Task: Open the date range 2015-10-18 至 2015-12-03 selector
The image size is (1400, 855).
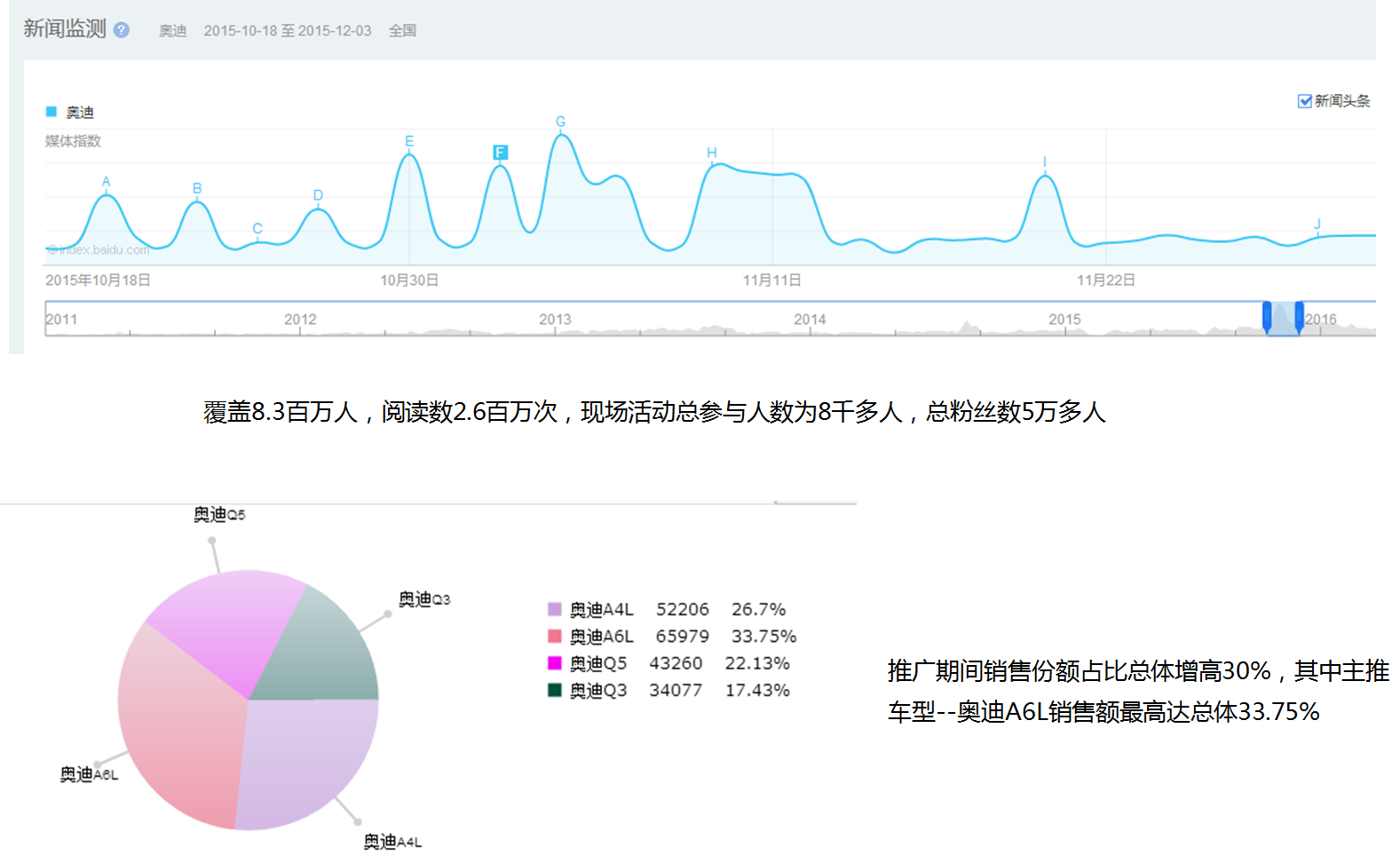Action: coord(287,31)
